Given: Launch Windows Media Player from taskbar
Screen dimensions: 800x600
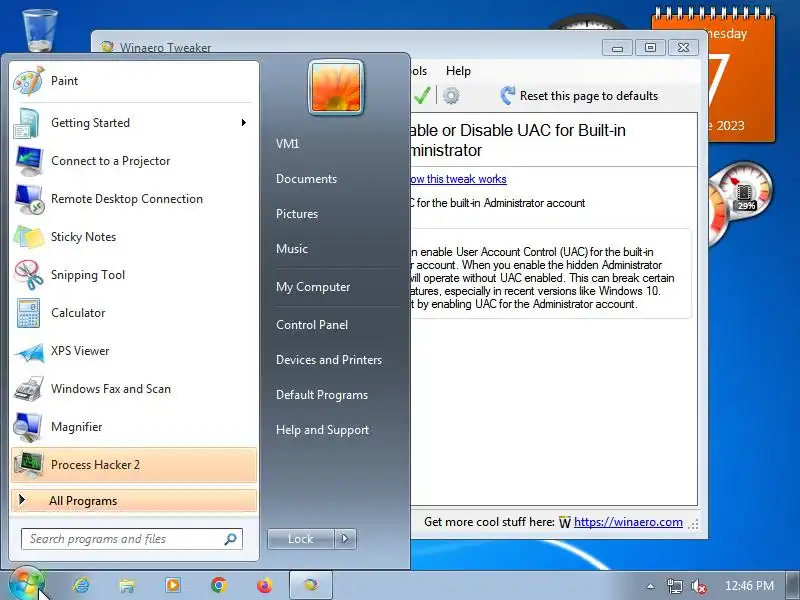Looking at the screenshot, I should 173,585.
